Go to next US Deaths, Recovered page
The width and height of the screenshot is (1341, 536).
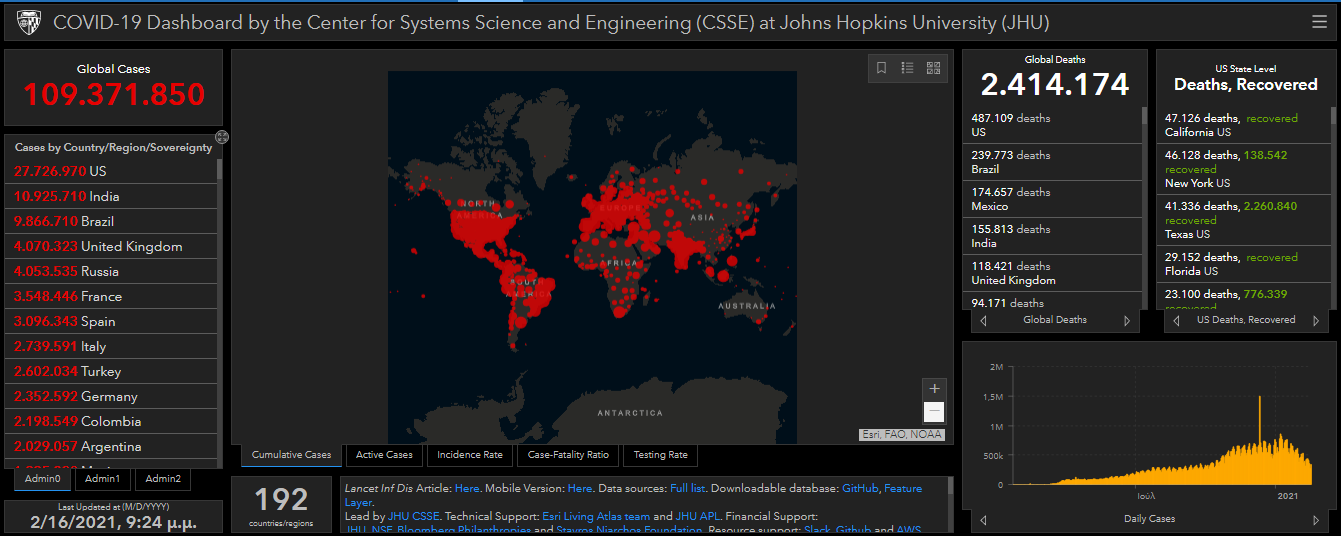pos(1318,321)
